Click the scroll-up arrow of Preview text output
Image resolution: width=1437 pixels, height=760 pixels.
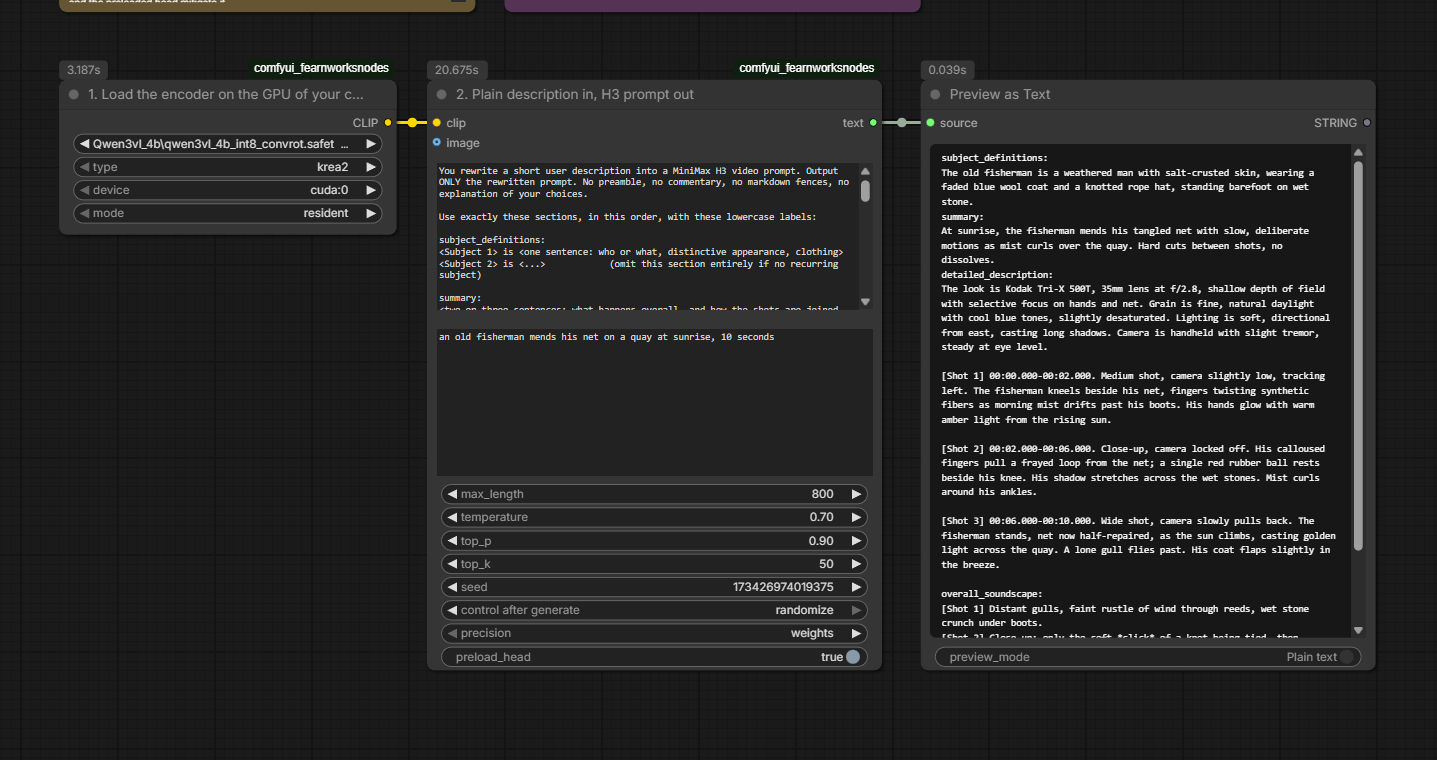tap(1358, 153)
